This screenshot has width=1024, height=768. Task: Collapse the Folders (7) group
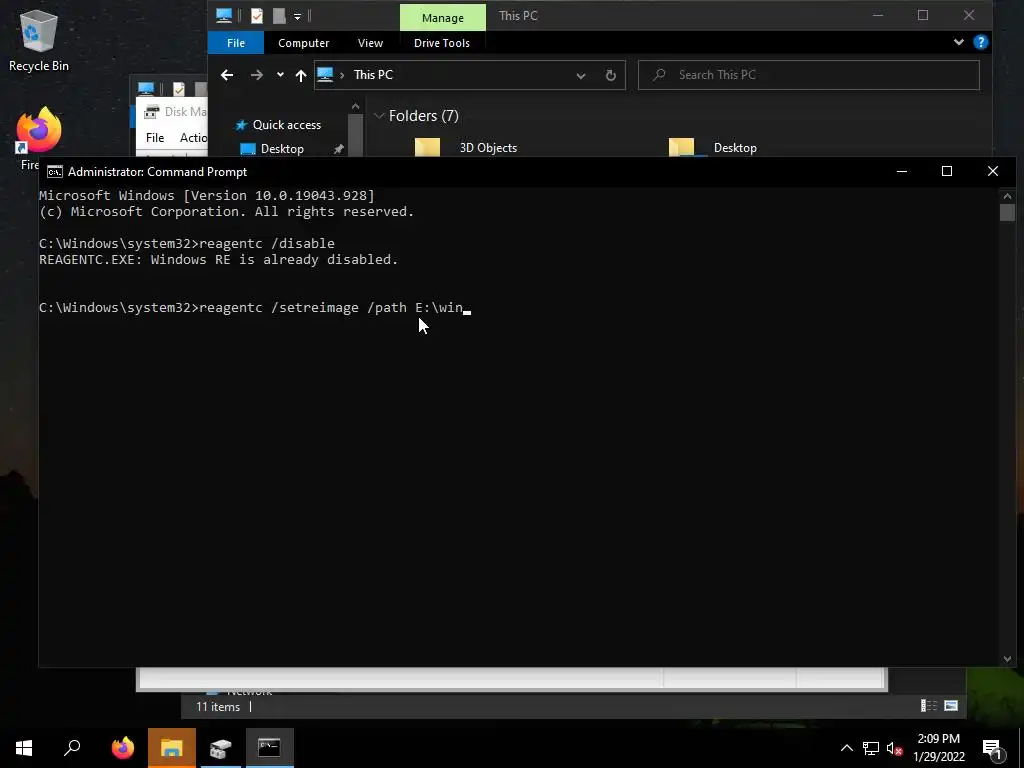tap(378, 116)
